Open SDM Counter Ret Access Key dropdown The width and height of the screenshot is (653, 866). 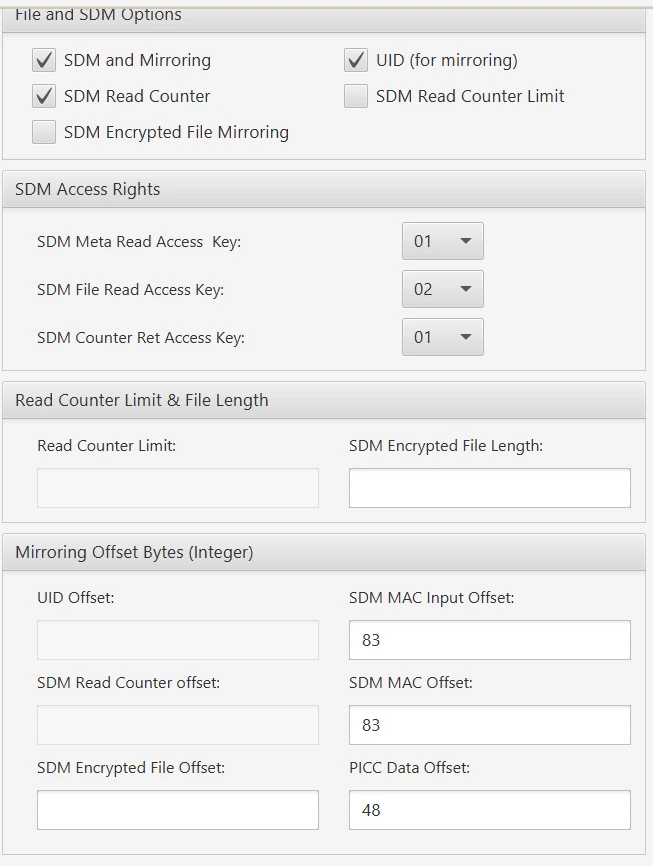point(443,337)
